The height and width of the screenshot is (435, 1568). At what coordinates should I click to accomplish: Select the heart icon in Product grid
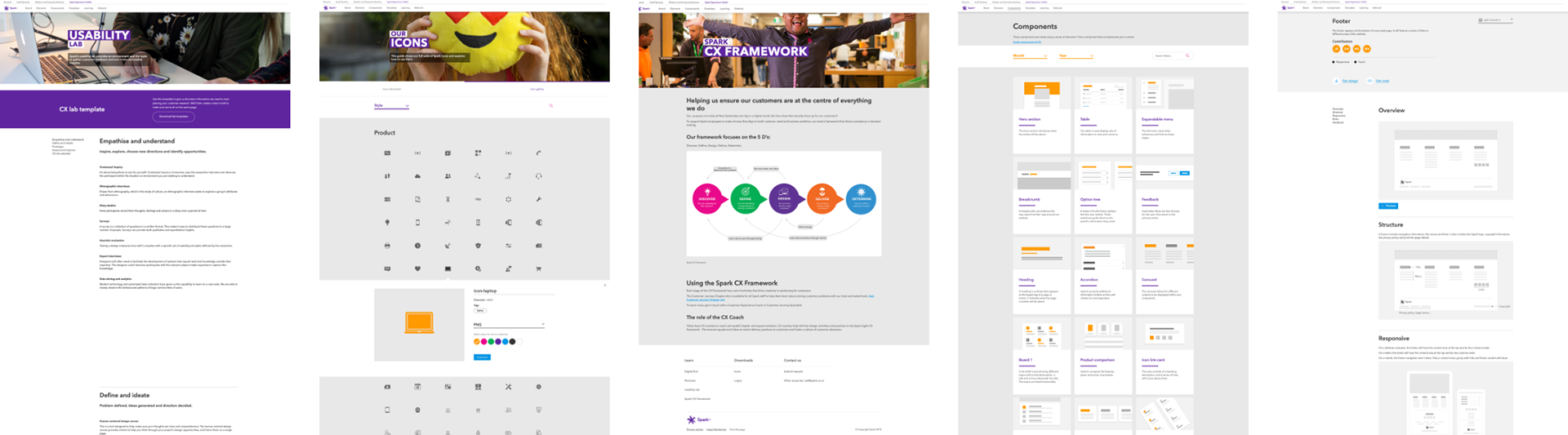(417, 269)
